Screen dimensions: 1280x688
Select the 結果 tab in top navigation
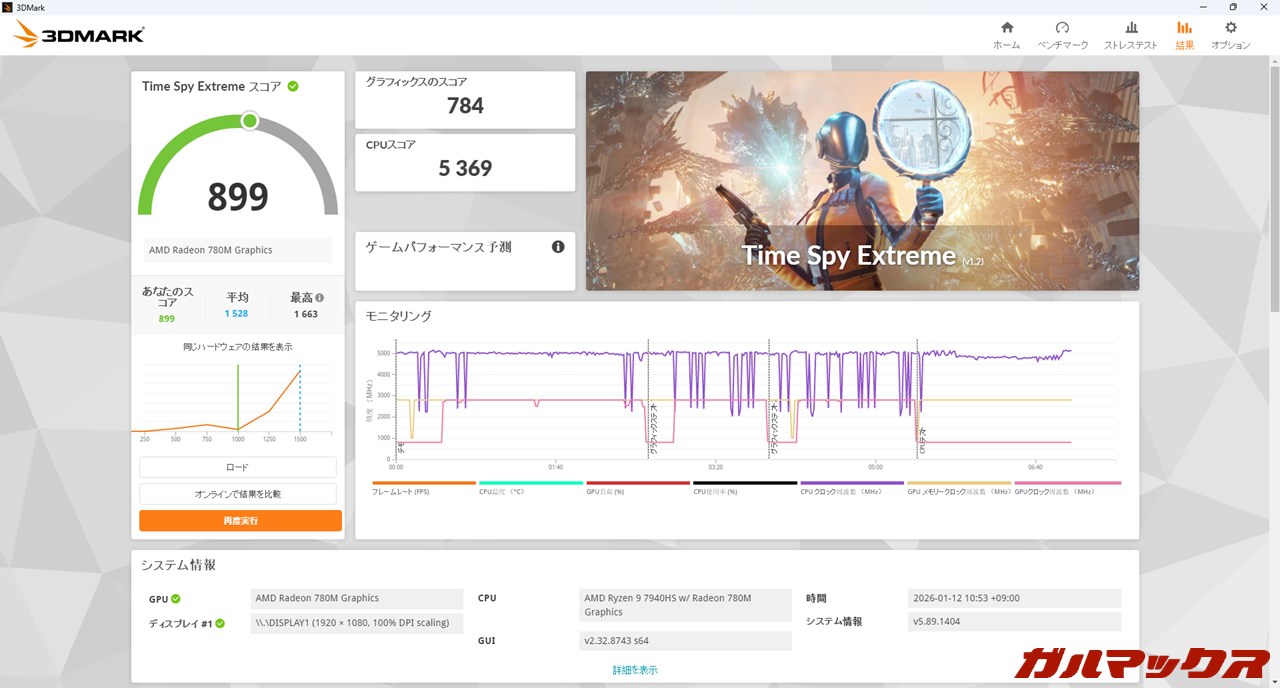pos(1184,35)
